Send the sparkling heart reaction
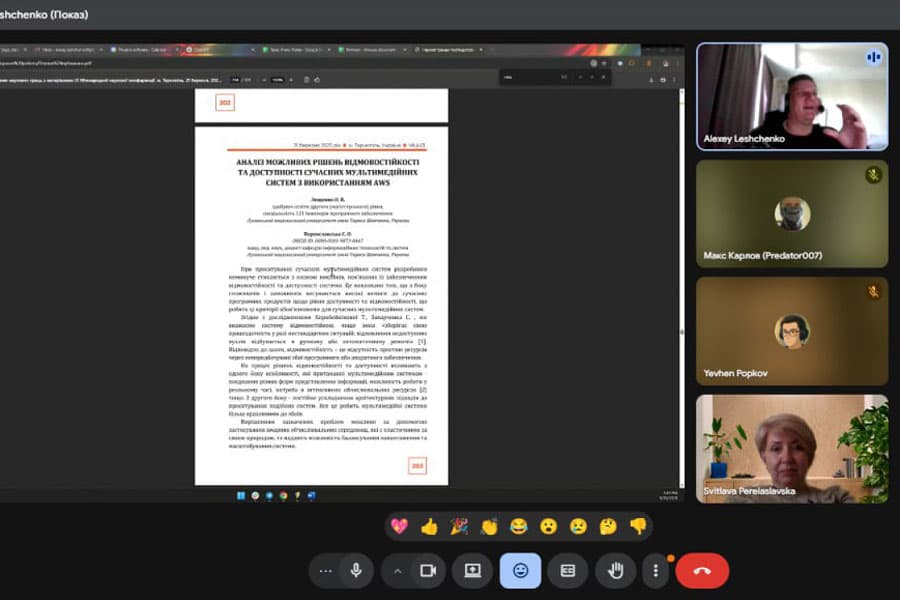The width and height of the screenshot is (900, 600). click(399, 526)
